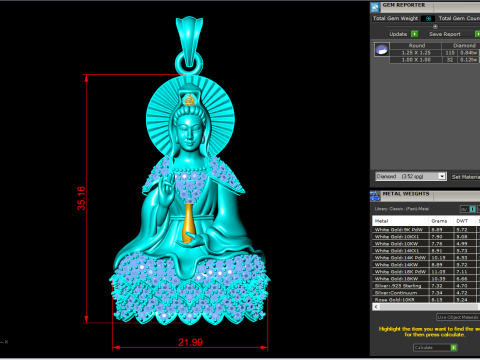Click the Grams column header
480x360 pixels.
(441, 221)
